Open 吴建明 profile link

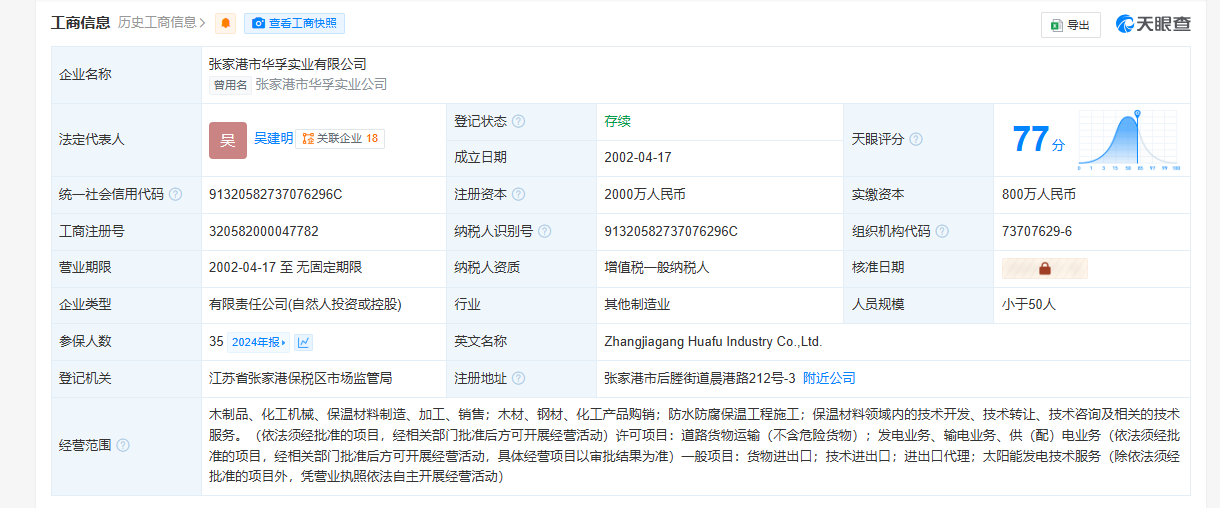pos(273,139)
